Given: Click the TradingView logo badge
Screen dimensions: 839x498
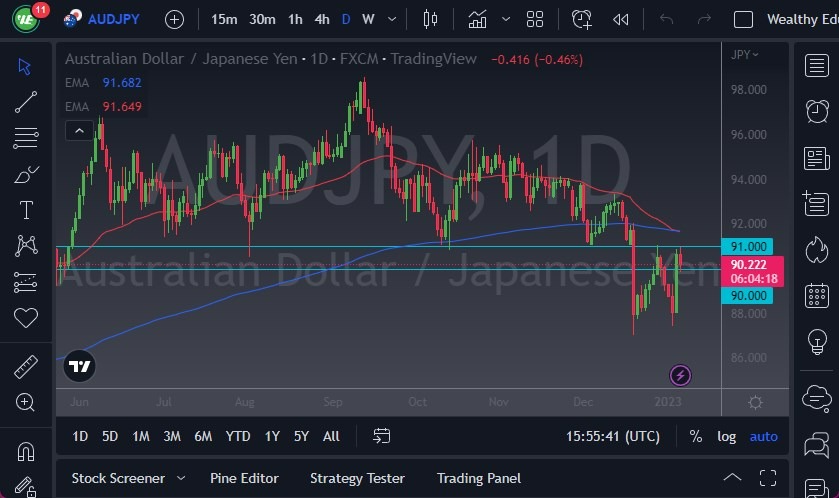Looking at the screenshot, I should coord(80,366).
